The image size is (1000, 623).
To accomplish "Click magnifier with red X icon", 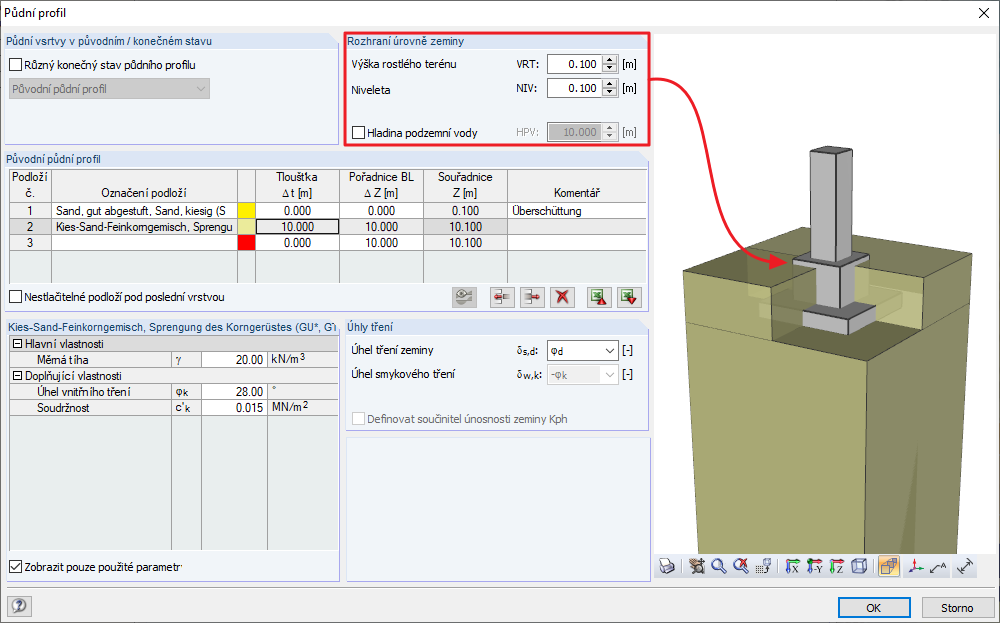I will (x=740, y=566).
